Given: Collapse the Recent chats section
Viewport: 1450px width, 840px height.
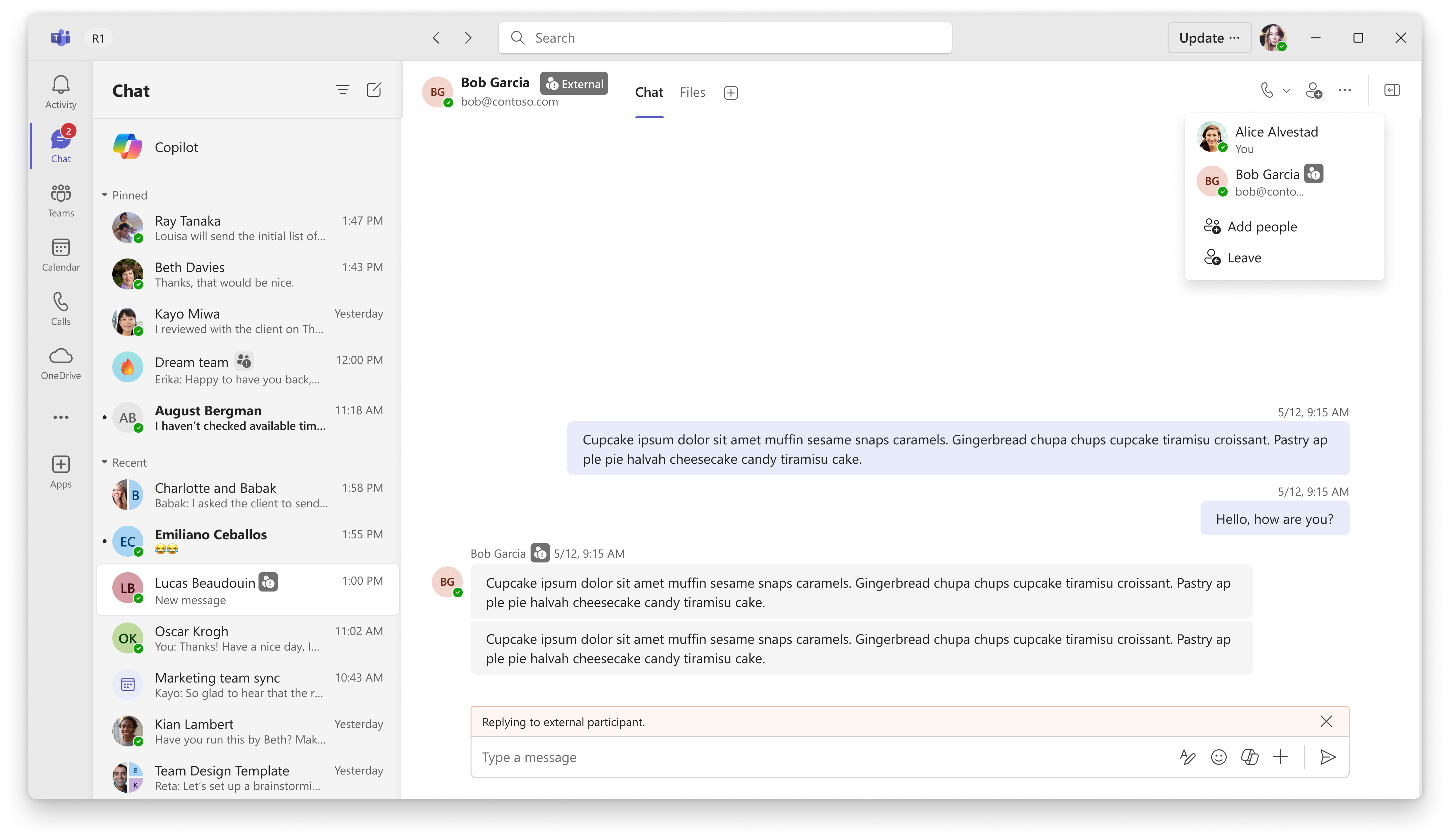Looking at the screenshot, I should 105,462.
